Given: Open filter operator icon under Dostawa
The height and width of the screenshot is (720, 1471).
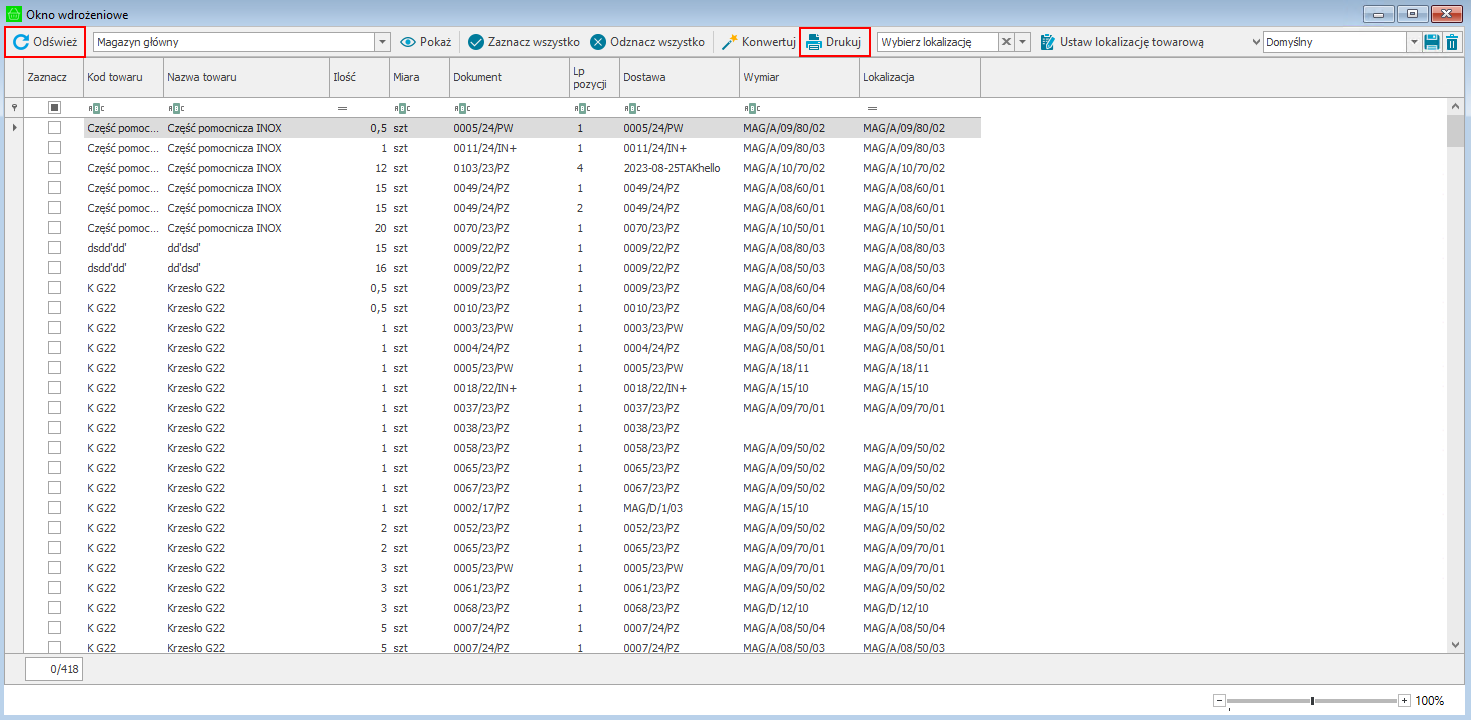Looking at the screenshot, I should coord(632,107).
